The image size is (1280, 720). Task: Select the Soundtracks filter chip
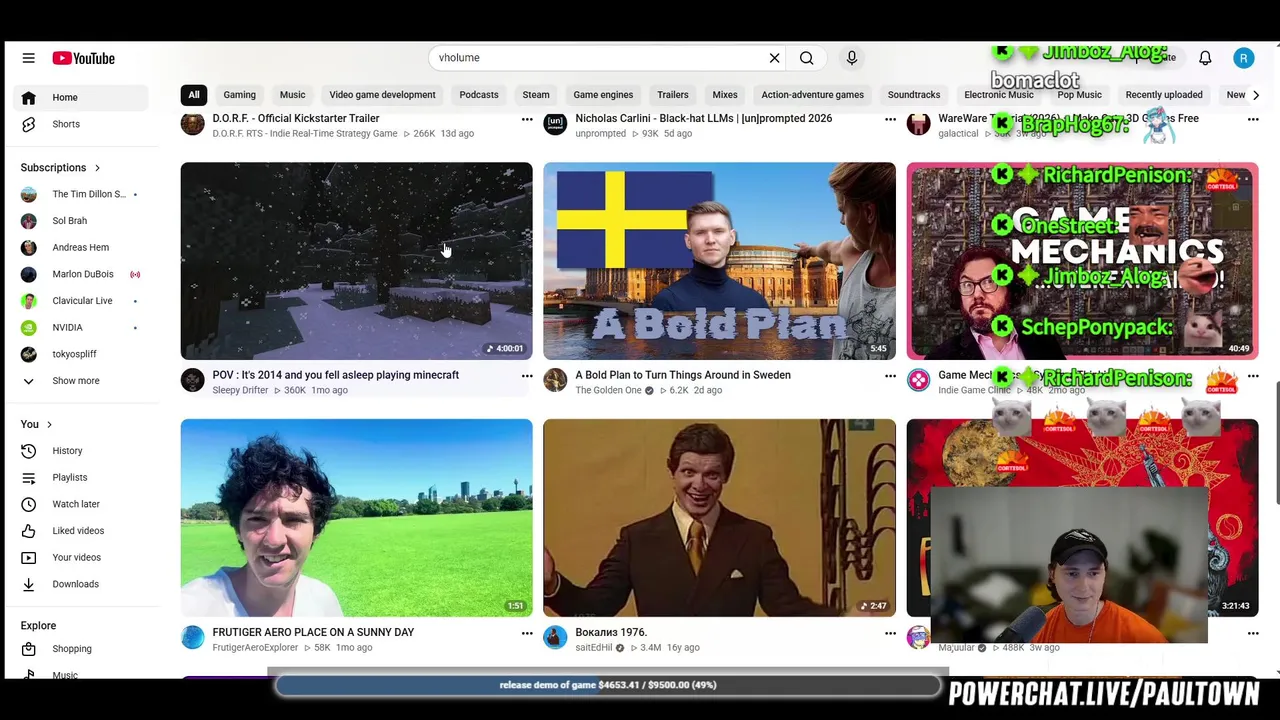click(914, 95)
